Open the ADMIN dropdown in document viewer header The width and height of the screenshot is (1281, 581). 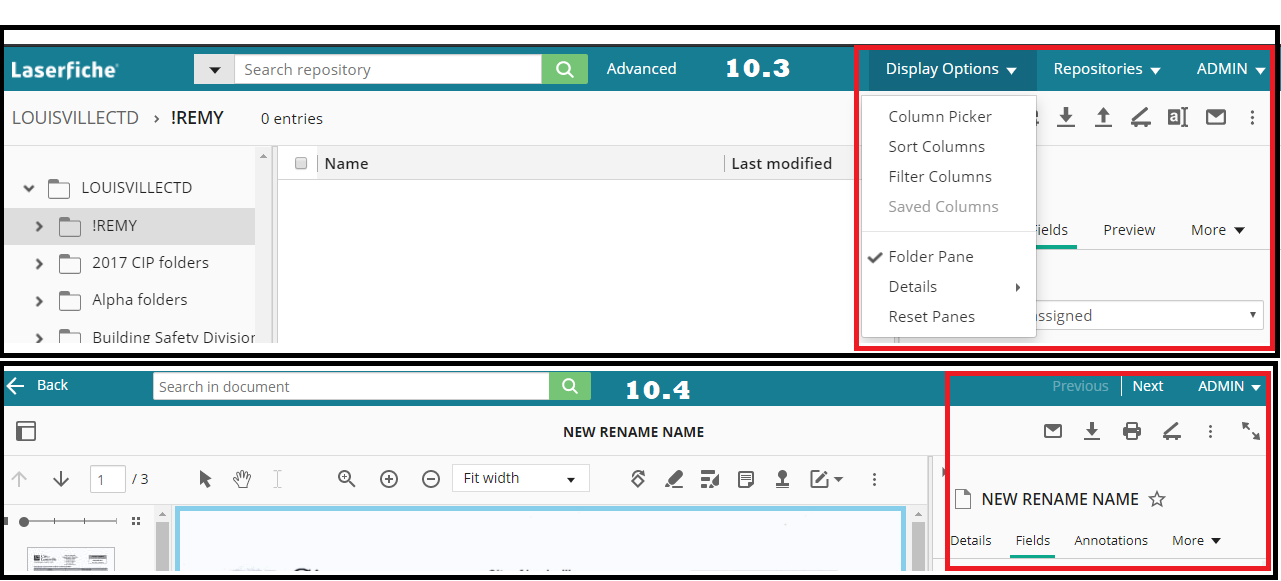1230,386
